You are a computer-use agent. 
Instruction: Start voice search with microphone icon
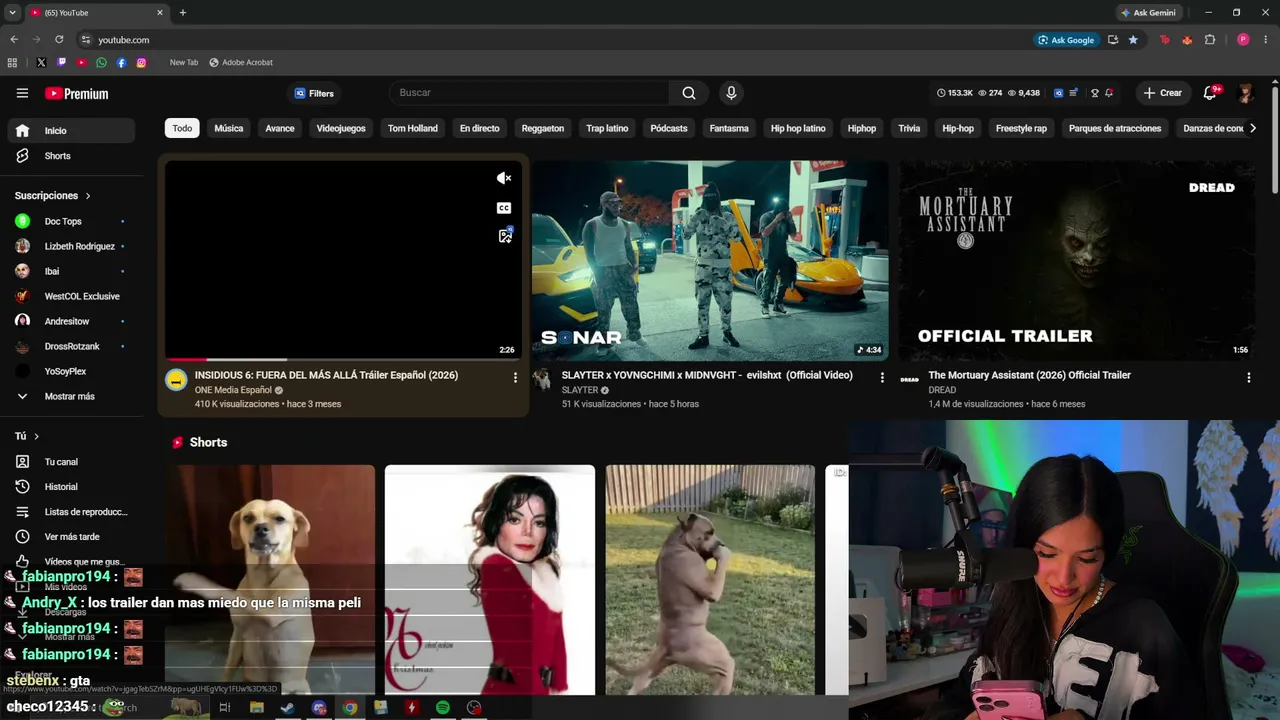click(731, 93)
